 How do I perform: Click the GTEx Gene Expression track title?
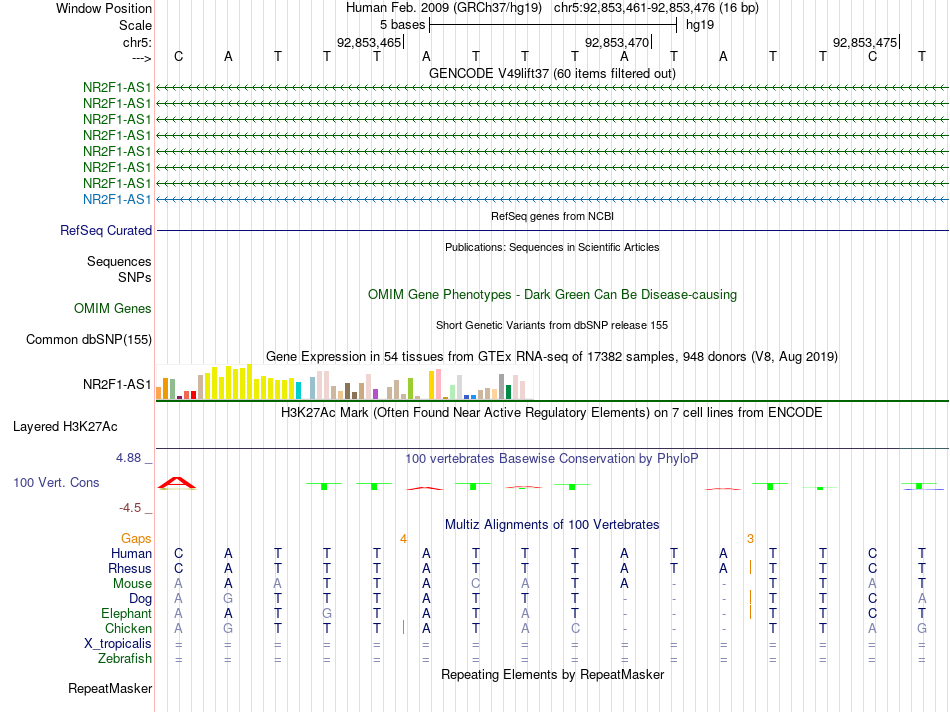pos(552,356)
